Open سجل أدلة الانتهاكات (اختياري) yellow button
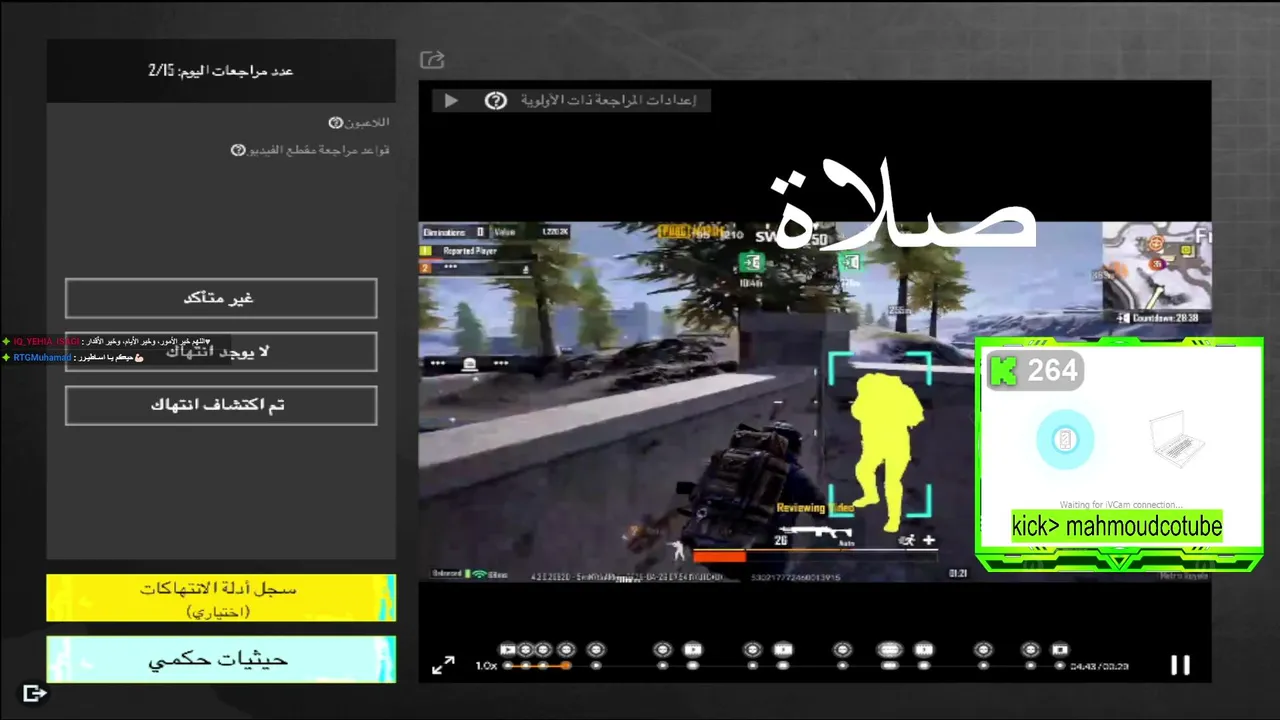The image size is (1280, 720). tap(221, 598)
